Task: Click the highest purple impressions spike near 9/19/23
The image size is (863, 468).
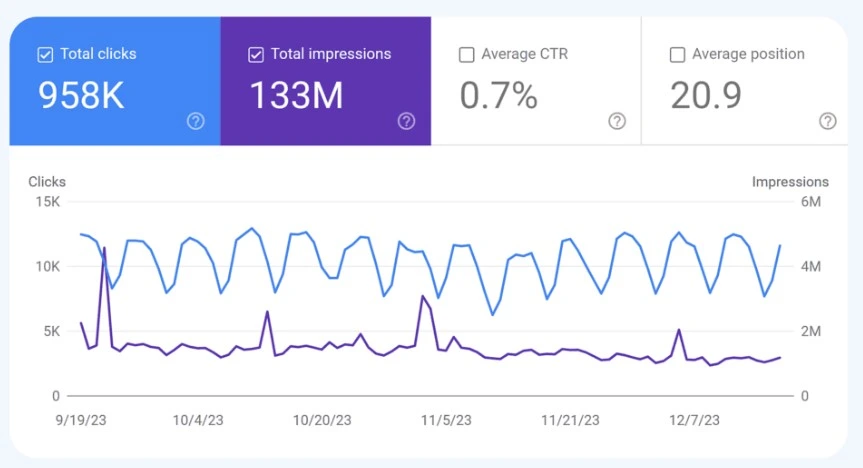Action: tap(104, 248)
